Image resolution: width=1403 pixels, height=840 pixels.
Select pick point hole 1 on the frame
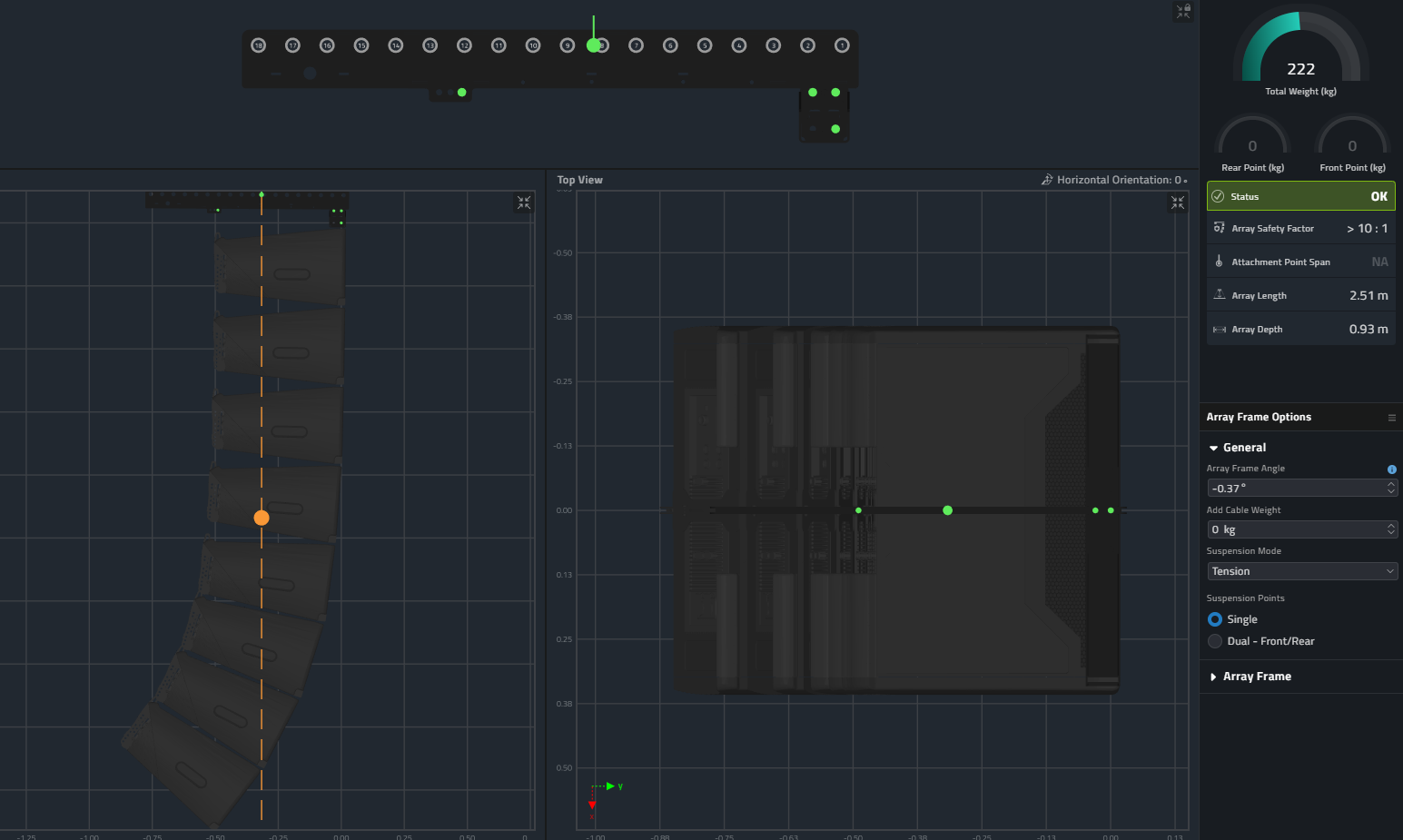coord(842,45)
